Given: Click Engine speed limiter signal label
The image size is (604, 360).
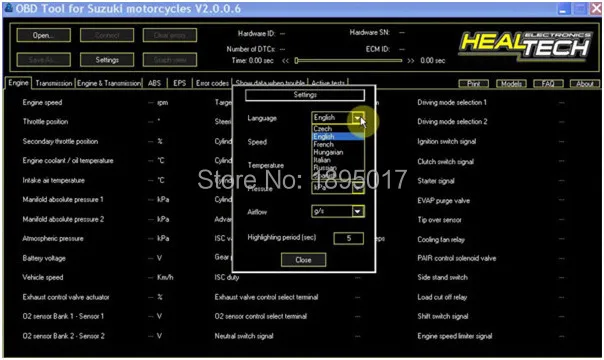Looking at the screenshot, I should (x=455, y=336).
